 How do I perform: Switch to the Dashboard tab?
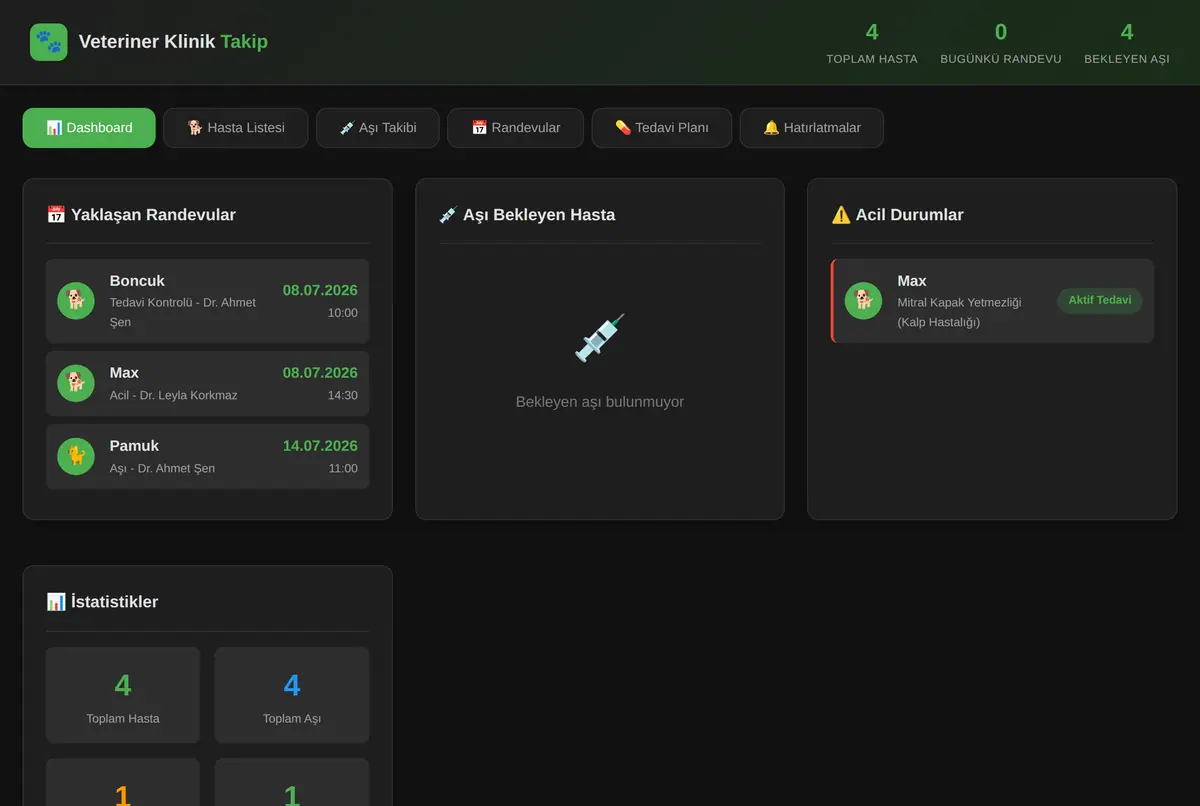(x=89, y=128)
